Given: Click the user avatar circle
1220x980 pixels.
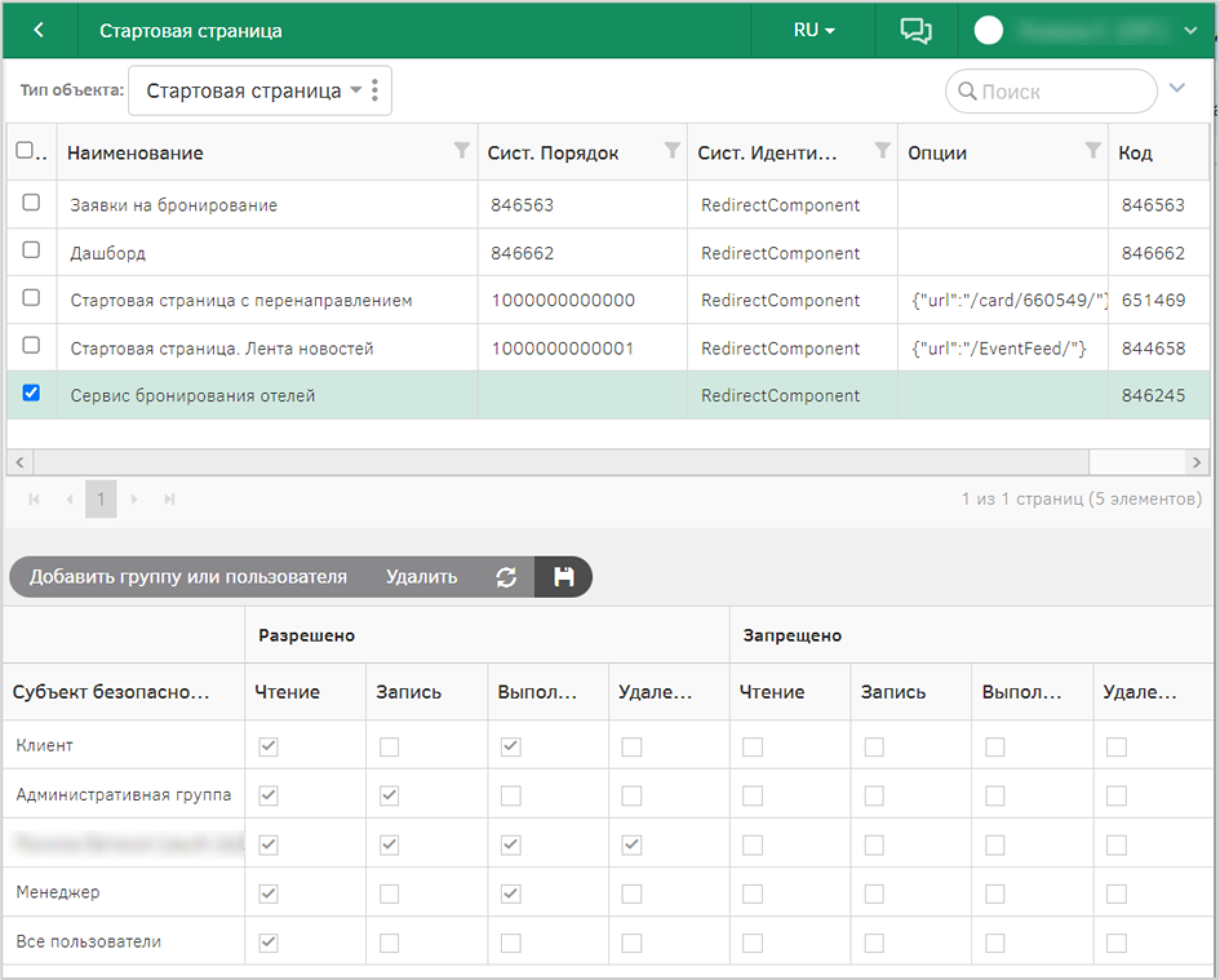Looking at the screenshot, I should (x=988, y=30).
